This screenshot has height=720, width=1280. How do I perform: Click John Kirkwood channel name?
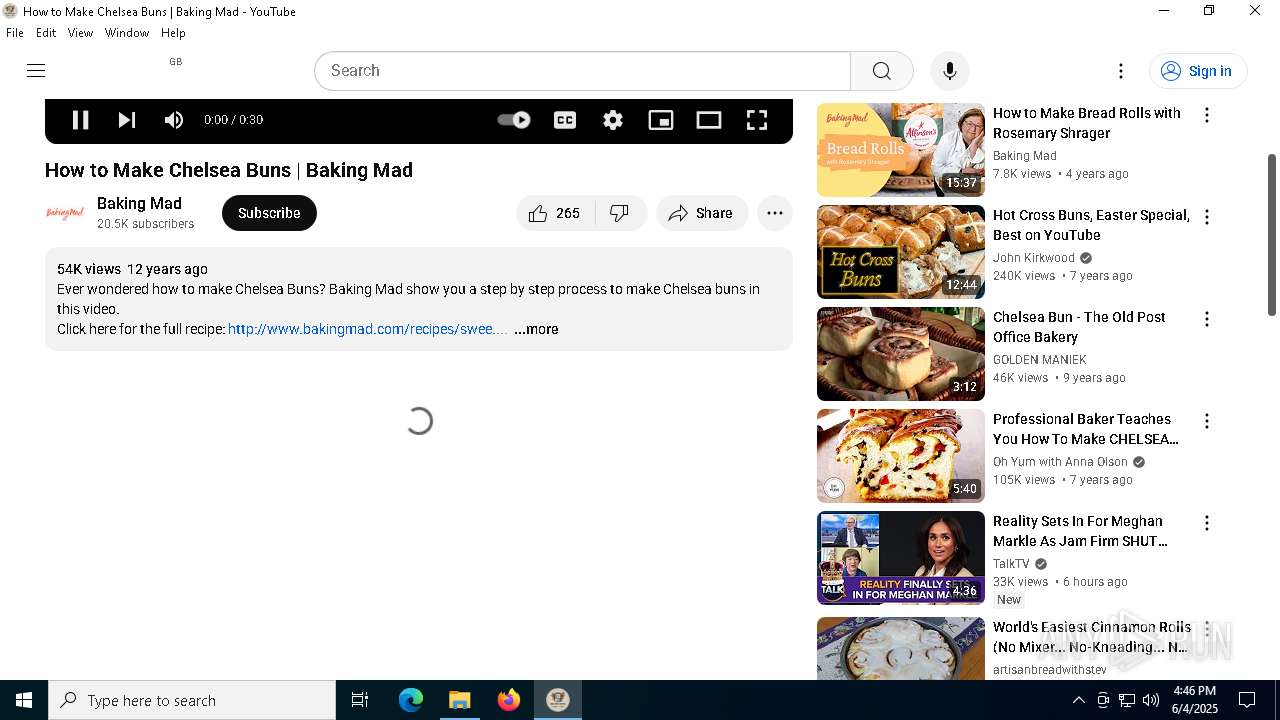[x=1034, y=258]
